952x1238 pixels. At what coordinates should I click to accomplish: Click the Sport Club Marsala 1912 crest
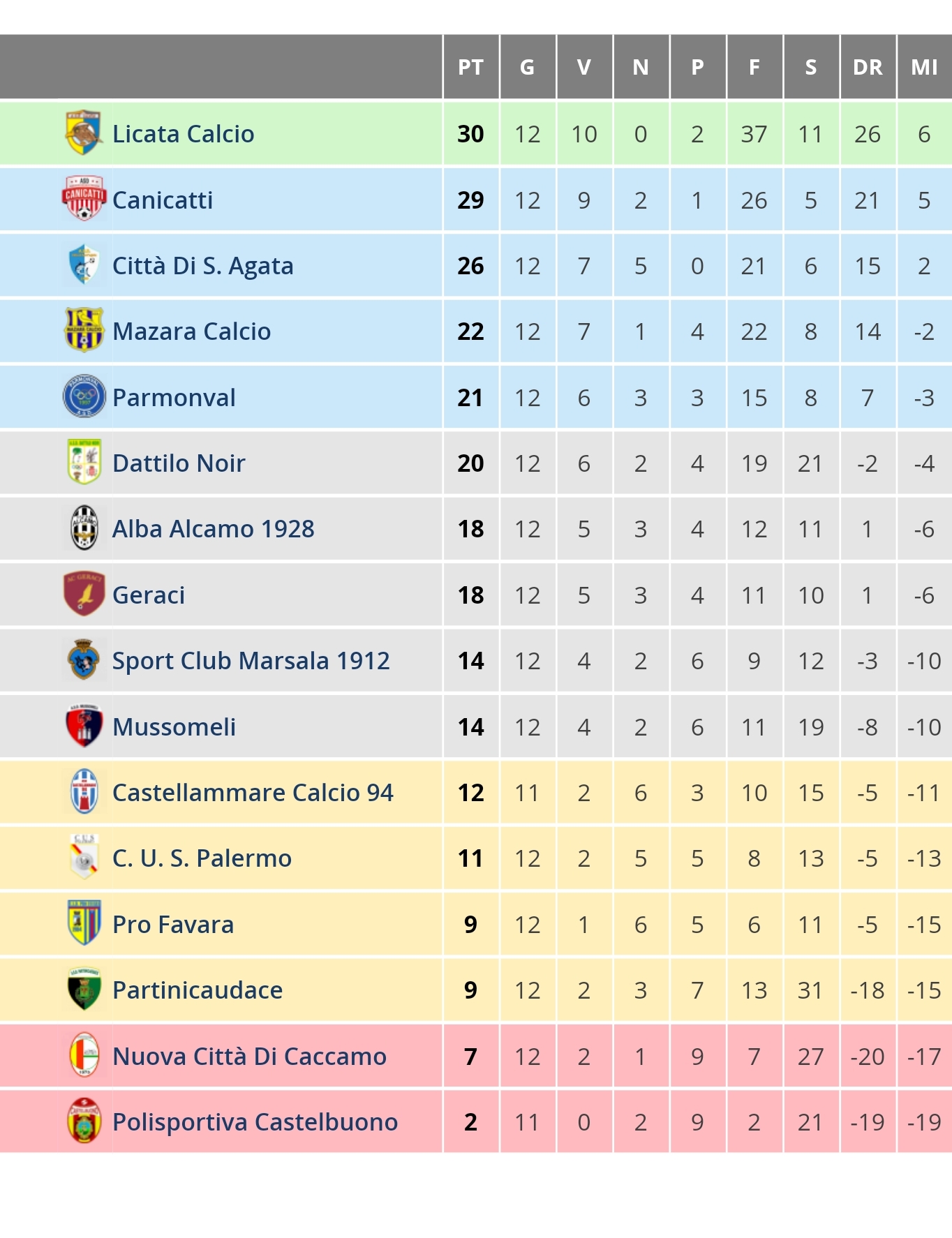tap(84, 659)
